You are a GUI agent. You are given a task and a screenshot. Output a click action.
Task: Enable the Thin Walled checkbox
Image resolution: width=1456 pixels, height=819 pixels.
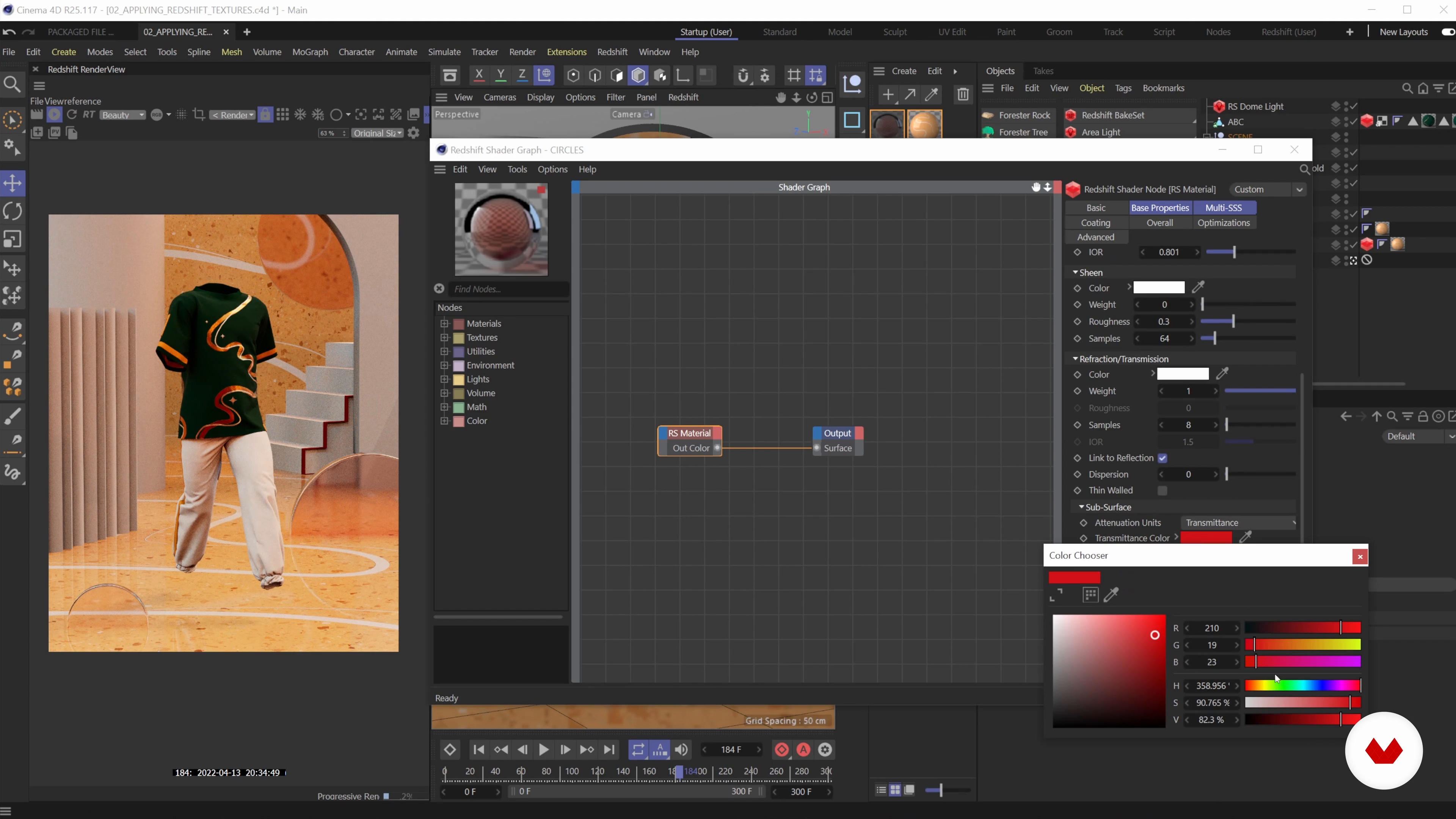point(1162,491)
